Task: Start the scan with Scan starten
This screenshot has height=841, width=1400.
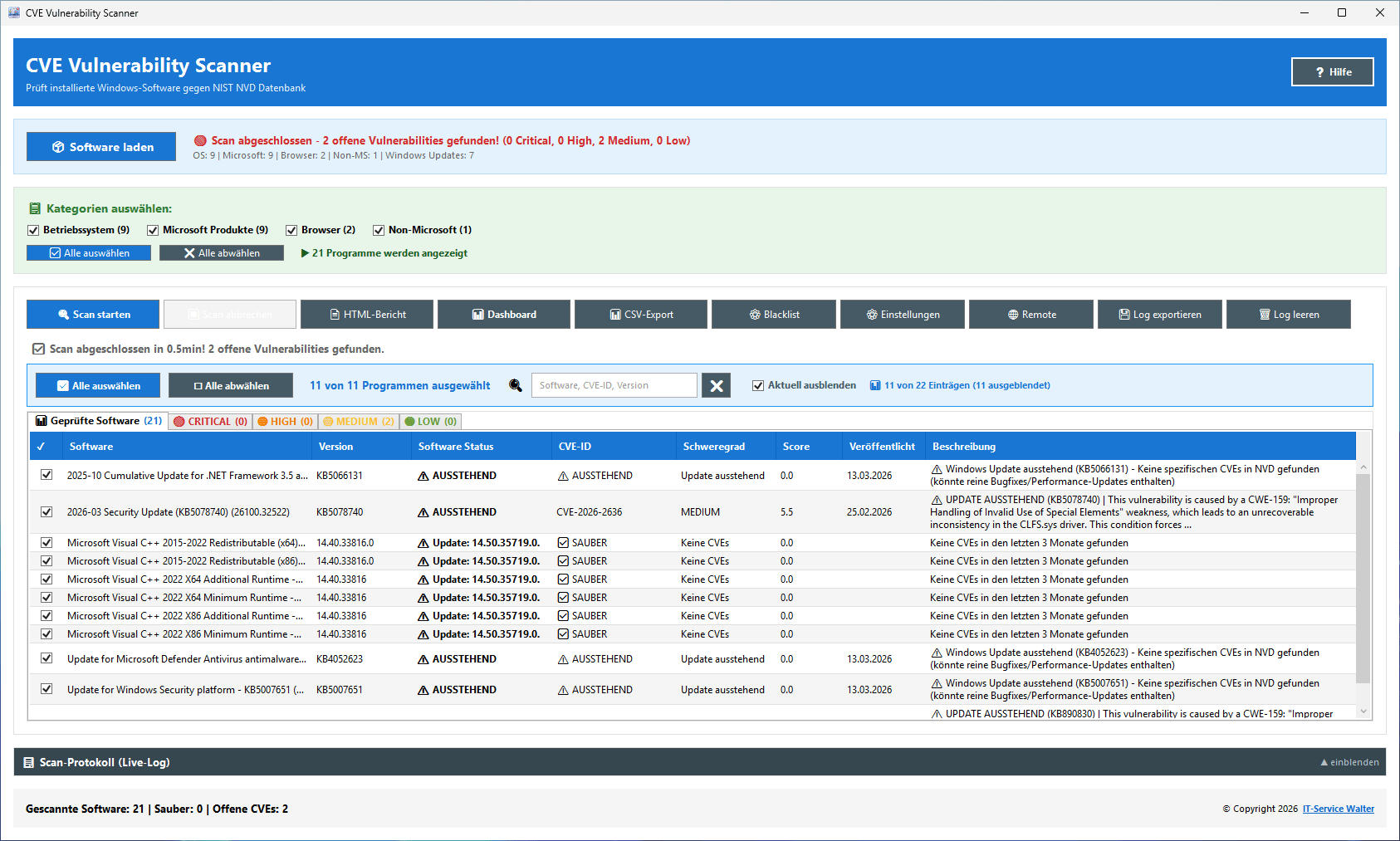Action: click(93, 315)
